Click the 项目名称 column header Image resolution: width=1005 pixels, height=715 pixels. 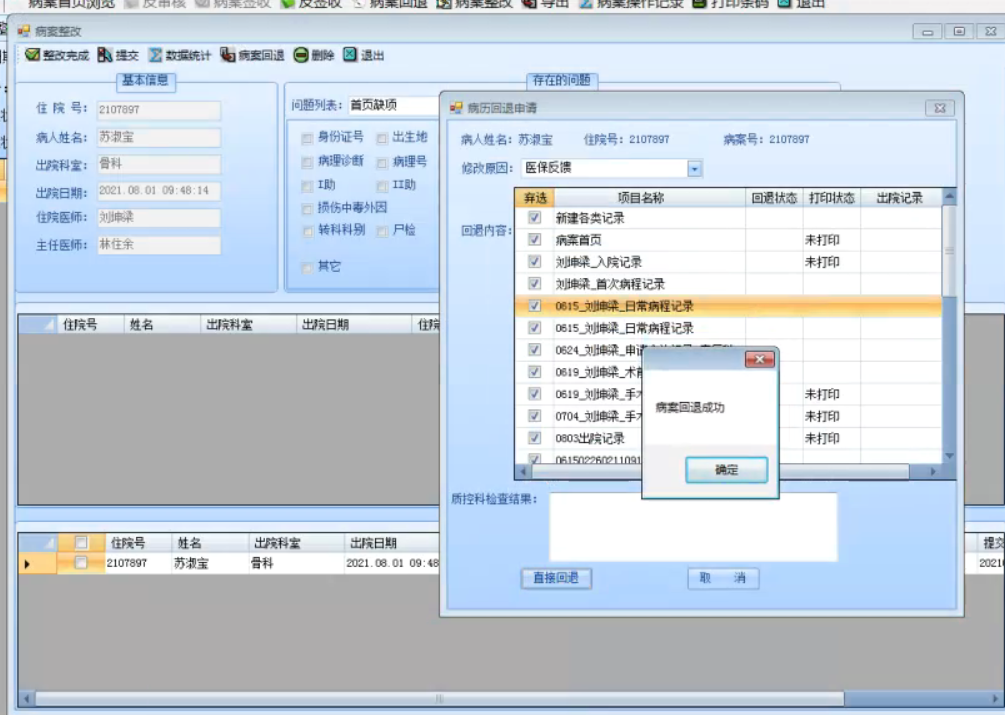click(x=649, y=198)
